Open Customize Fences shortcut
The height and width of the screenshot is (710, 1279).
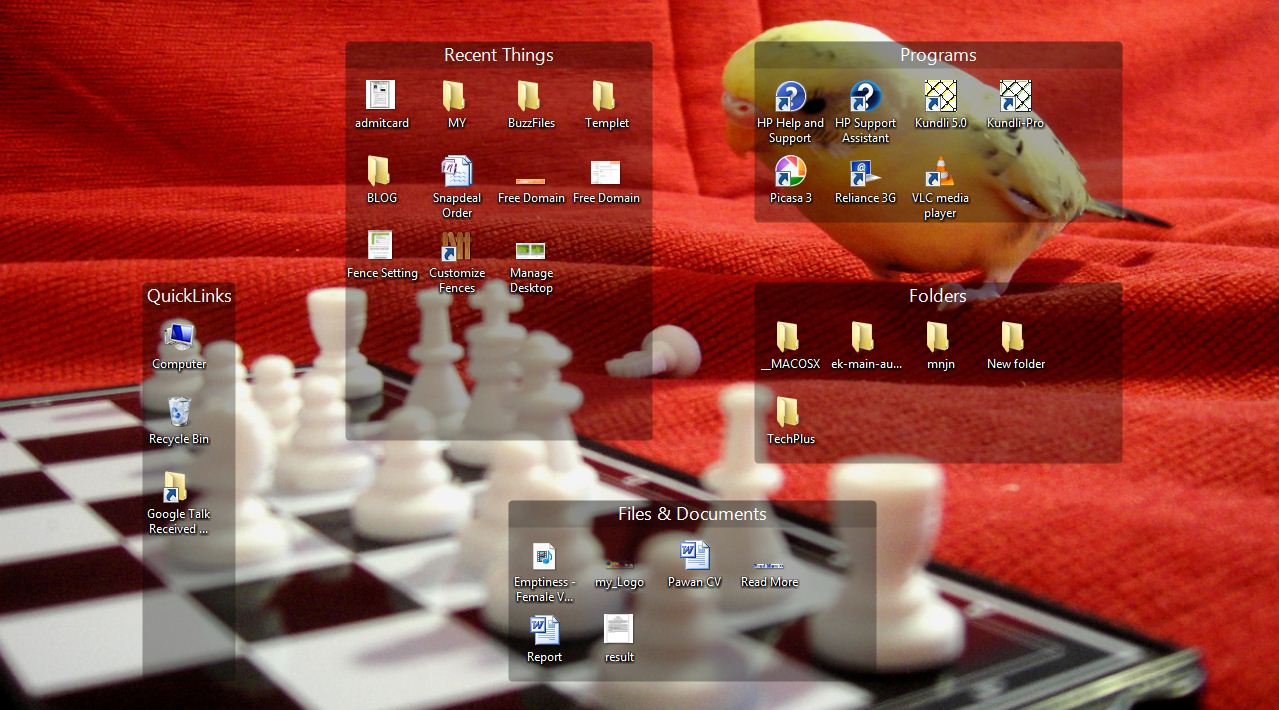pos(456,246)
